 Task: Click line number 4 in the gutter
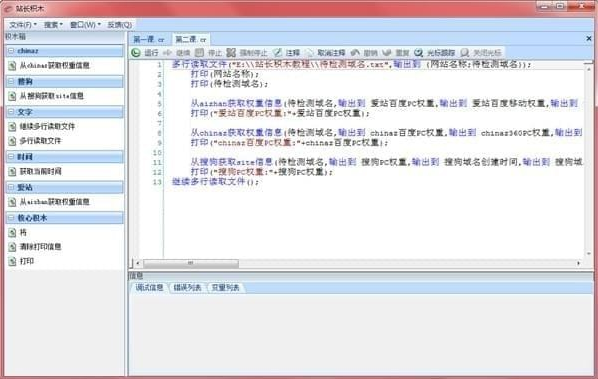pos(159,94)
